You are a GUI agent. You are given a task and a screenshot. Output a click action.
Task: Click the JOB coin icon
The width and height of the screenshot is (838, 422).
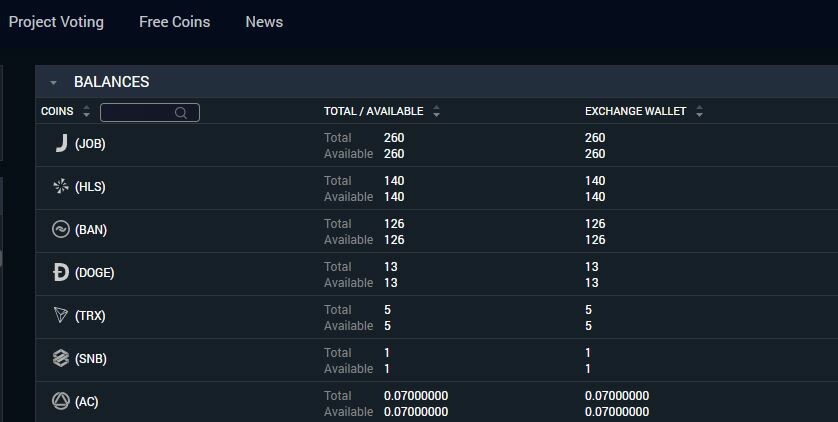pyautogui.click(x=61, y=144)
